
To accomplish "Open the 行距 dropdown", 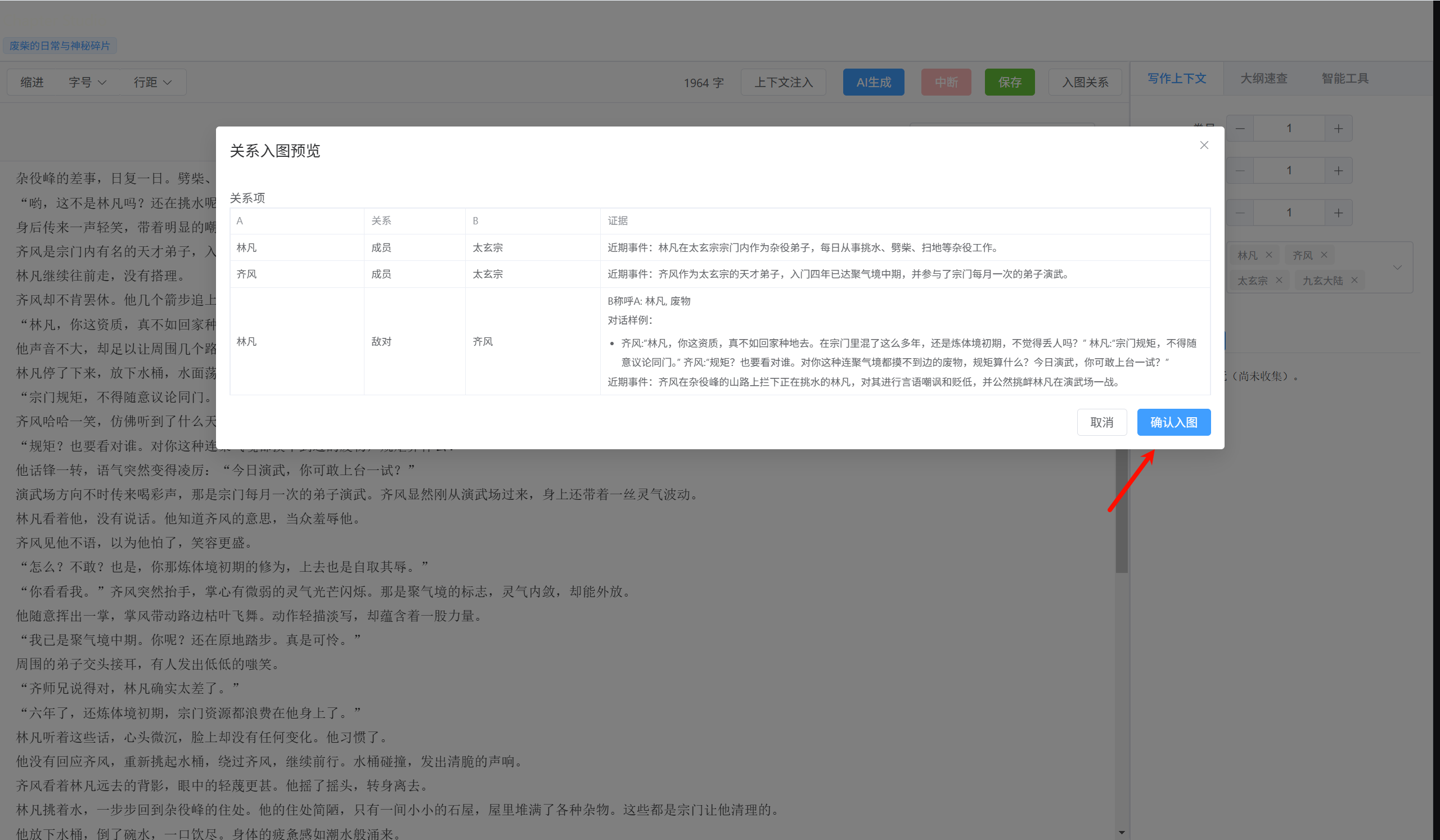I will (152, 82).
